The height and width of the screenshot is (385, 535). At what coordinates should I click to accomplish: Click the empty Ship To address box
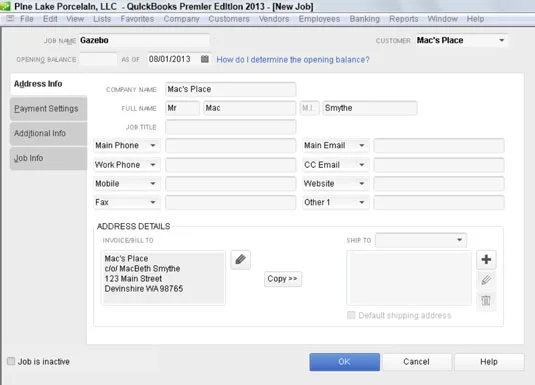tap(409, 277)
